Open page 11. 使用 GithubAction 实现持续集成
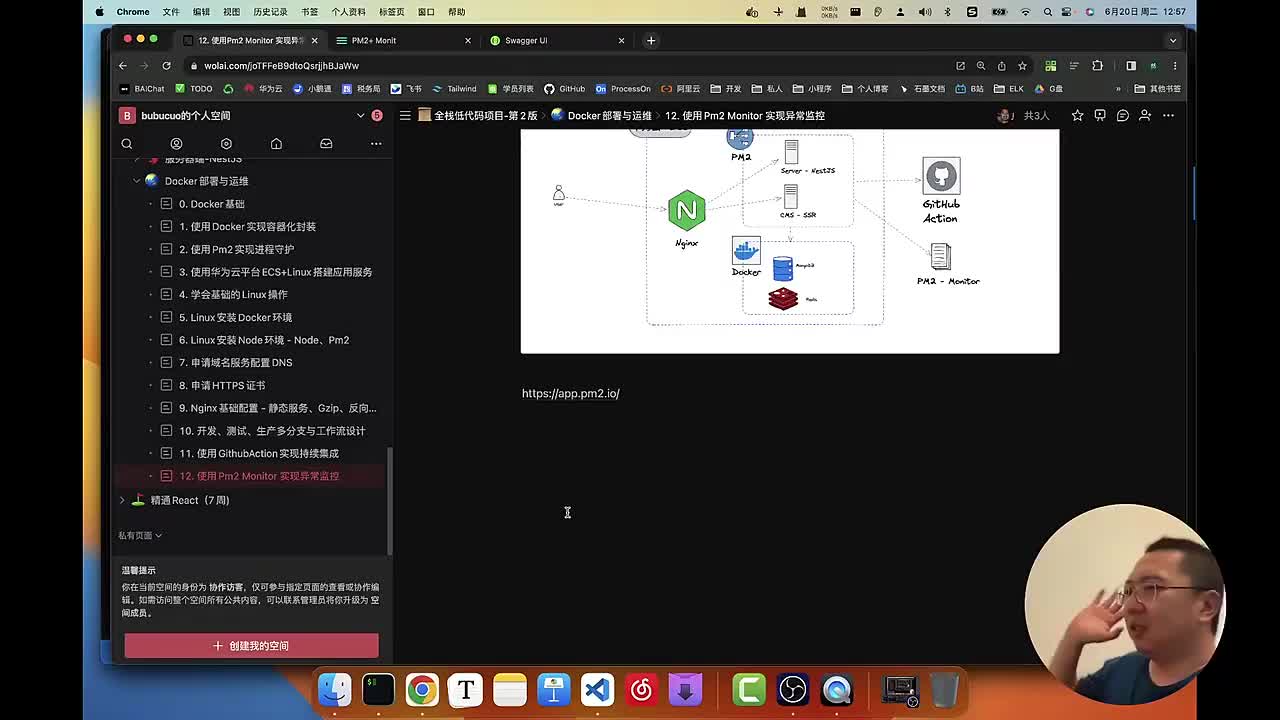This screenshot has width=1280, height=720. [259, 453]
